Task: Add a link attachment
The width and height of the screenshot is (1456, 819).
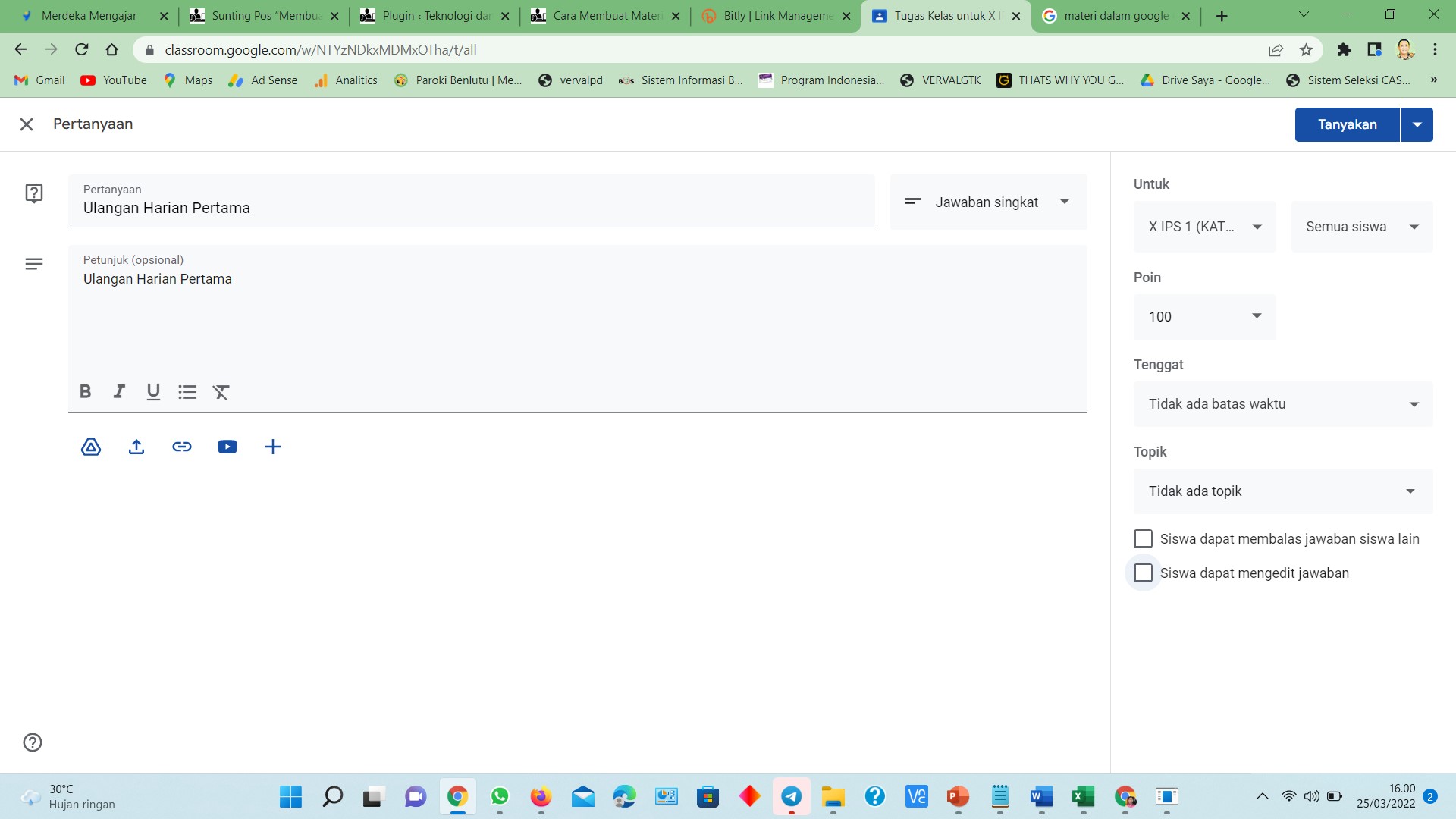Action: 182,447
